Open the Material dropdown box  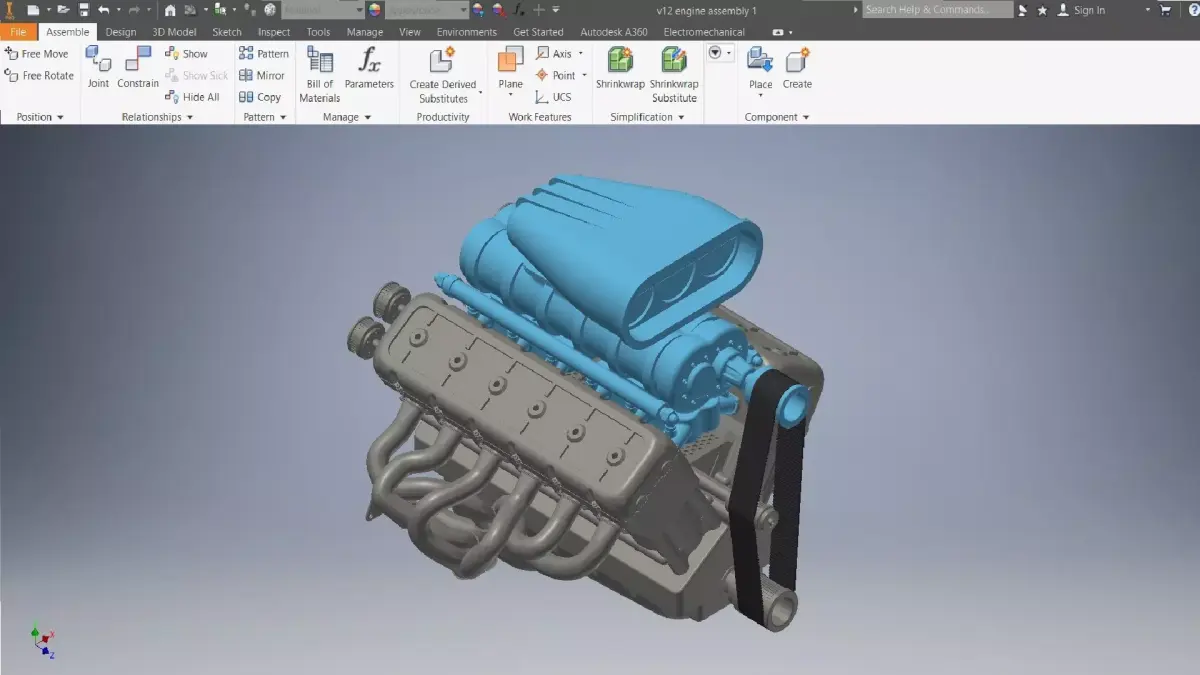pos(323,10)
